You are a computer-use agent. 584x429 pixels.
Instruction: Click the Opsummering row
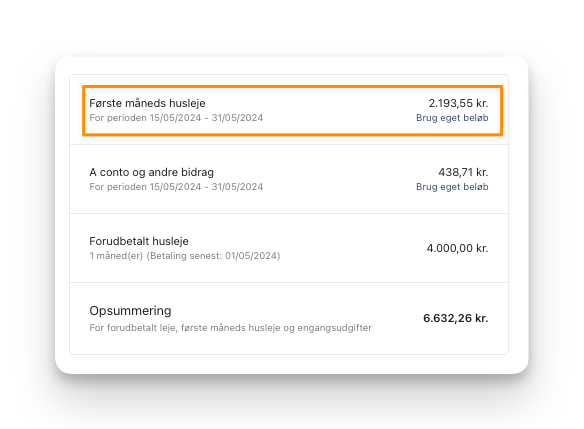(289, 318)
